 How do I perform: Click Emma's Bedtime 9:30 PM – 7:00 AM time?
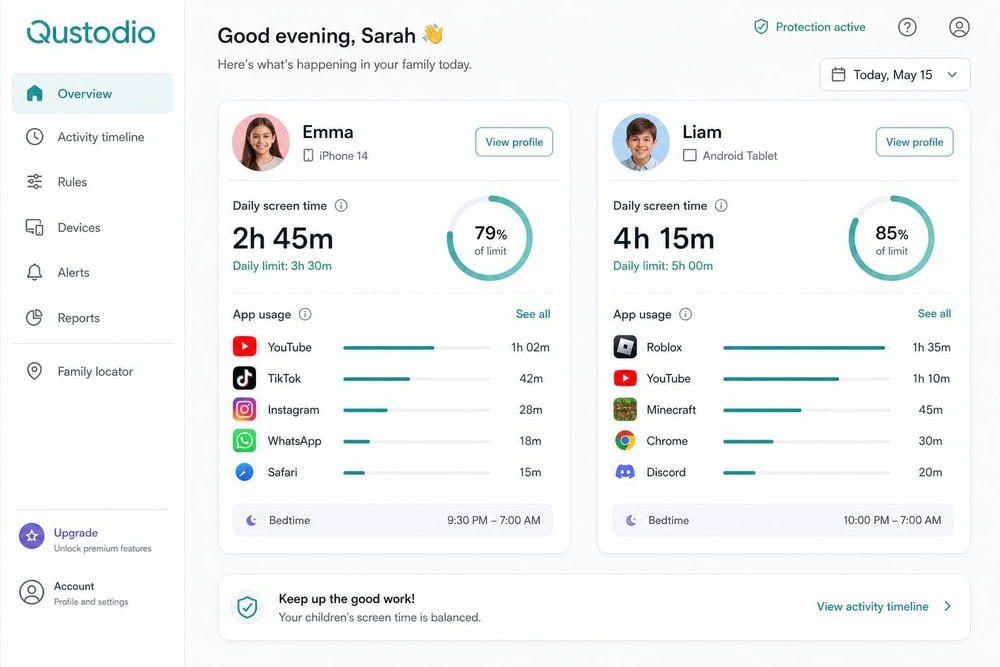tap(494, 520)
